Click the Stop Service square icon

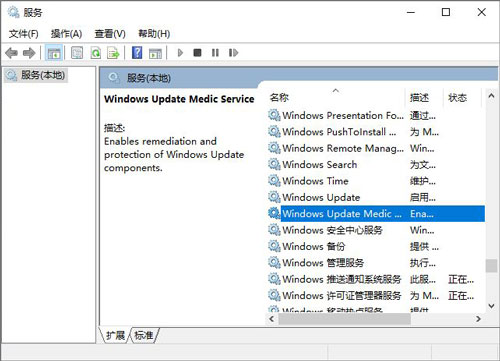point(197,53)
